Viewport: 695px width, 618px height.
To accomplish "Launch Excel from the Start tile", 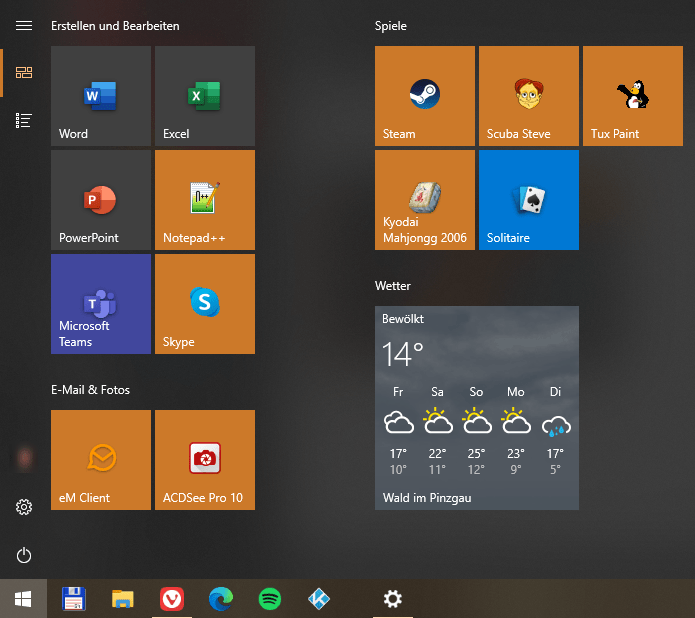I will (x=205, y=96).
